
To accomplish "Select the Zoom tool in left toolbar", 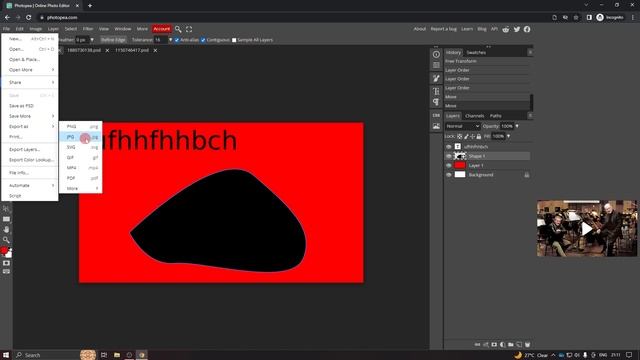I will [x=6, y=240].
